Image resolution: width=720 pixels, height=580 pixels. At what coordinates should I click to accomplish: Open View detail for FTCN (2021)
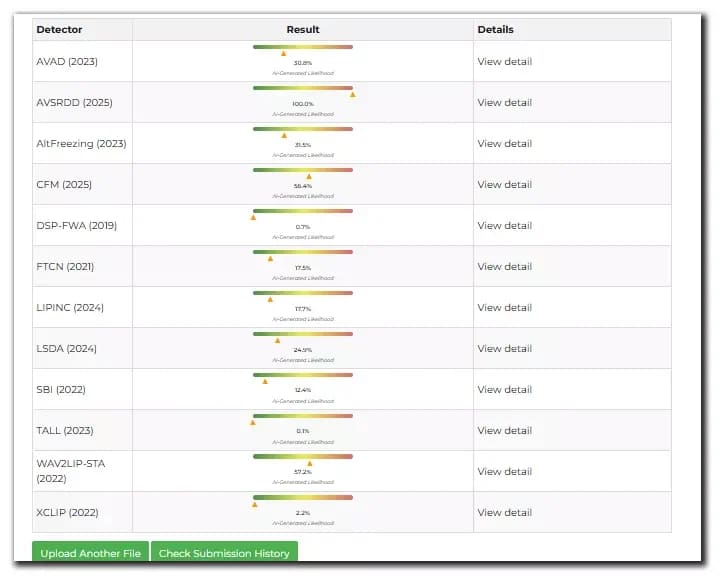click(504, 267)
